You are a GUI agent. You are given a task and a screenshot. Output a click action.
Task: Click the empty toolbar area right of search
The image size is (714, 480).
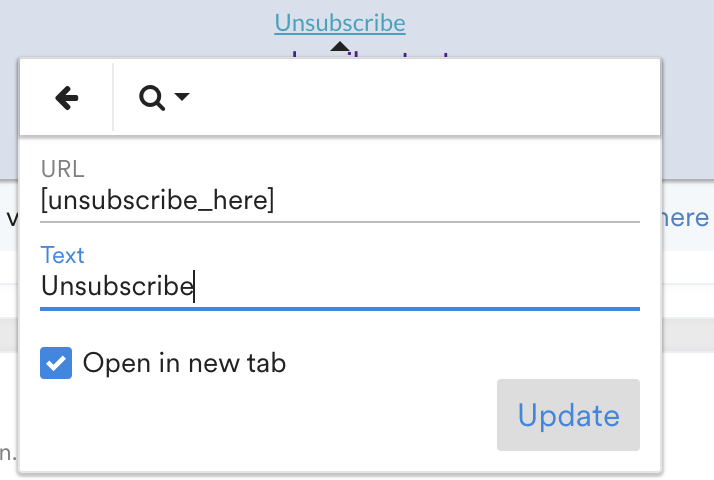(x=420, y=97)
